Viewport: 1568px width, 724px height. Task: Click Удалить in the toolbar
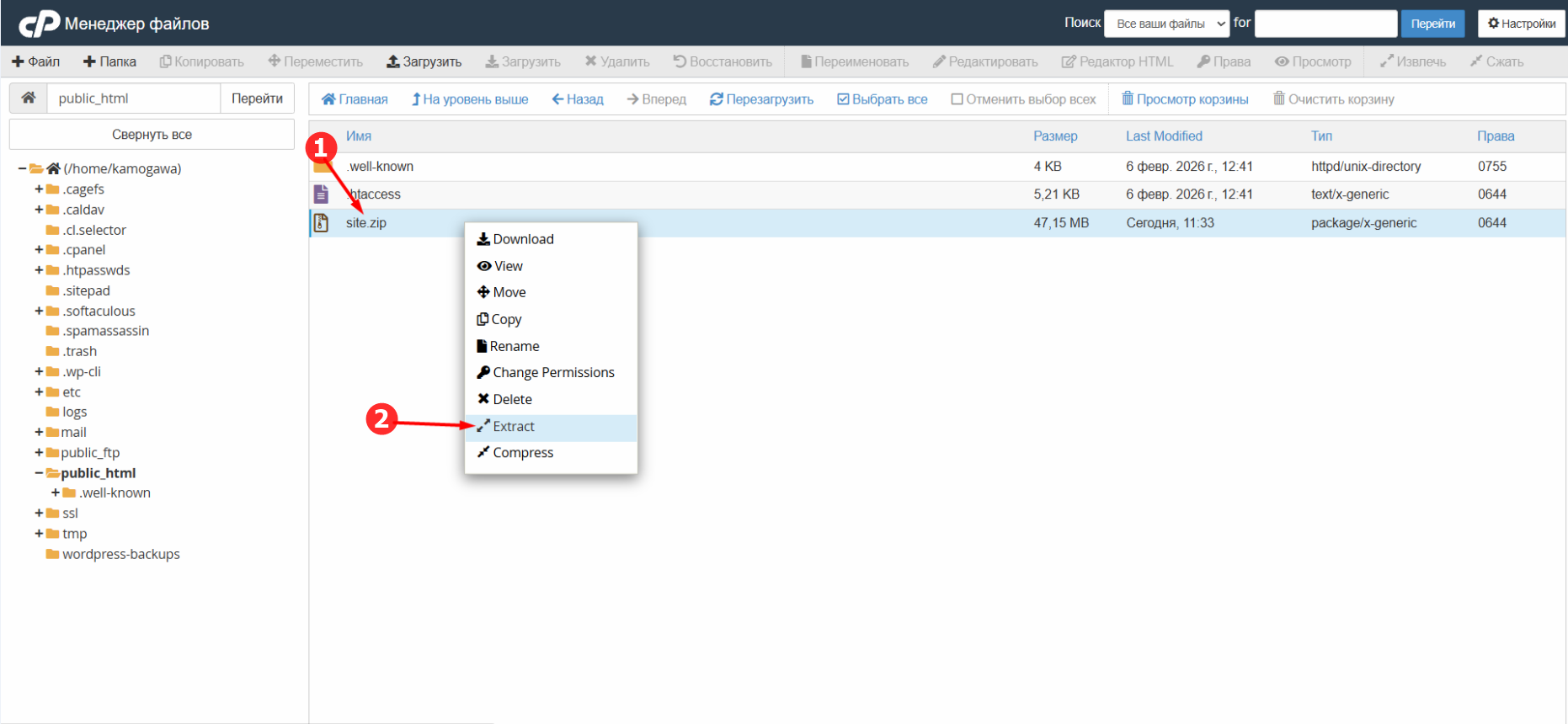(x=617, y=61)
